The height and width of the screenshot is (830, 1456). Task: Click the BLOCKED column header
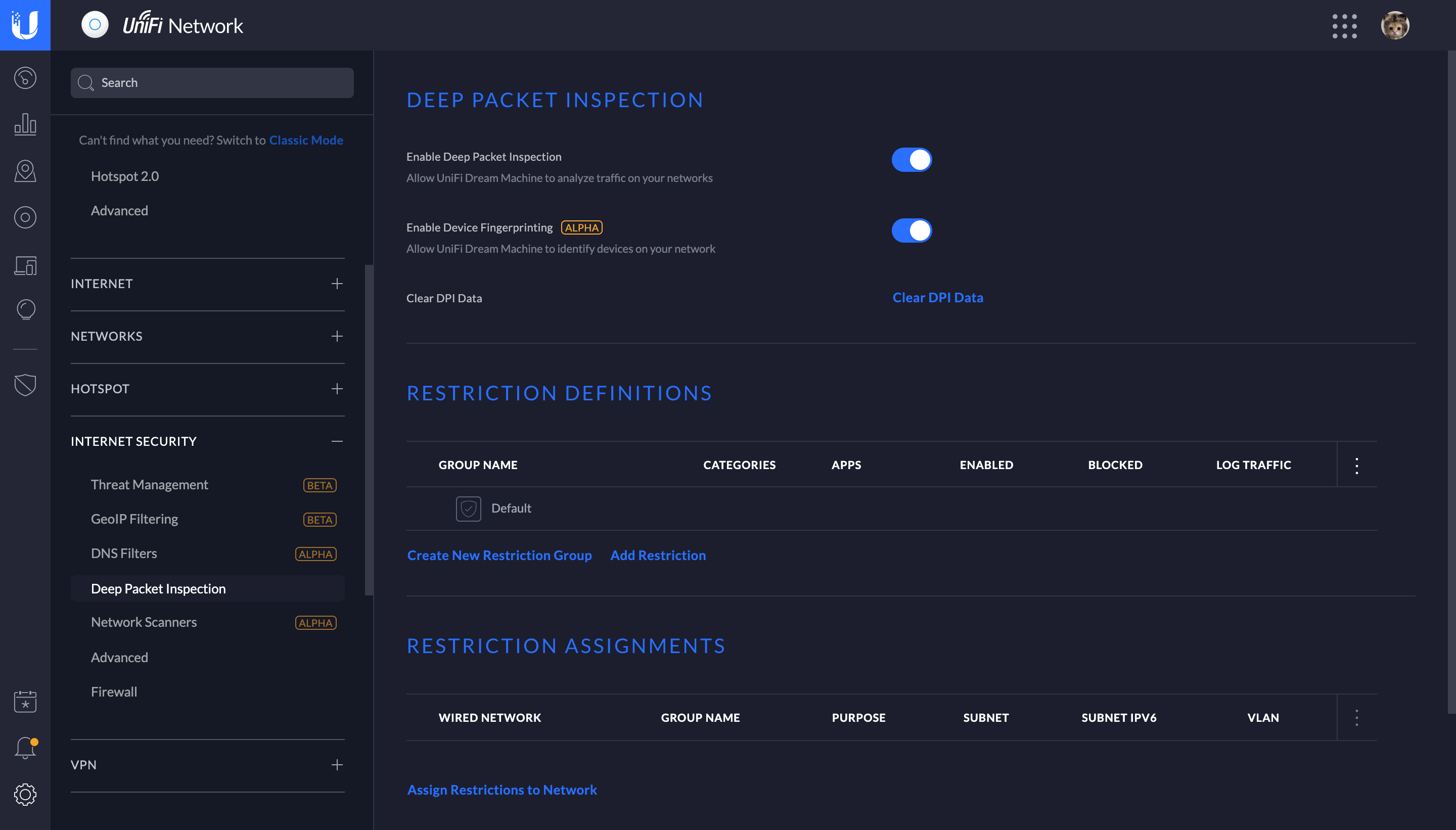pyautogui.click(x=1115, y=465)
